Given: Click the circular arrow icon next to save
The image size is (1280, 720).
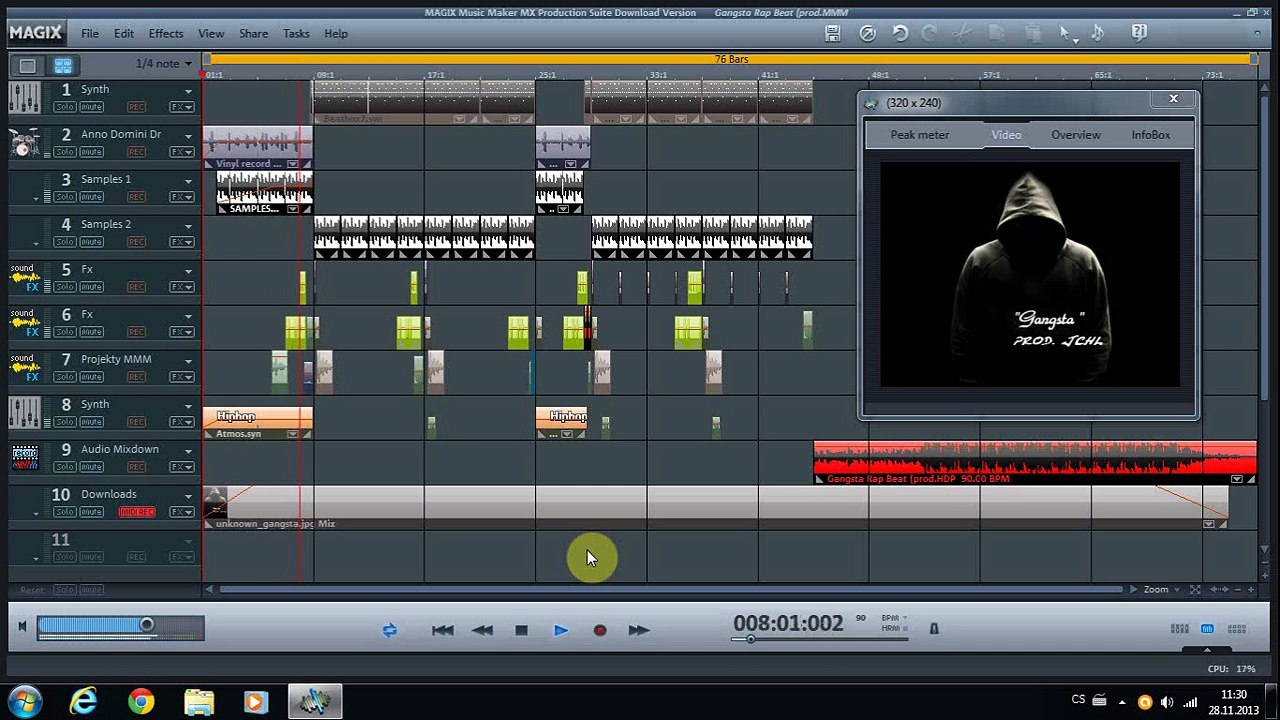Looking at the screenshot, I should click(867, 33).
